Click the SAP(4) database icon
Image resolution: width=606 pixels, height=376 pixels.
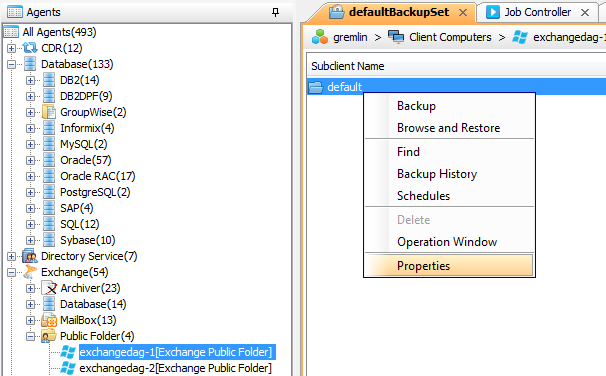coord(49,208)
